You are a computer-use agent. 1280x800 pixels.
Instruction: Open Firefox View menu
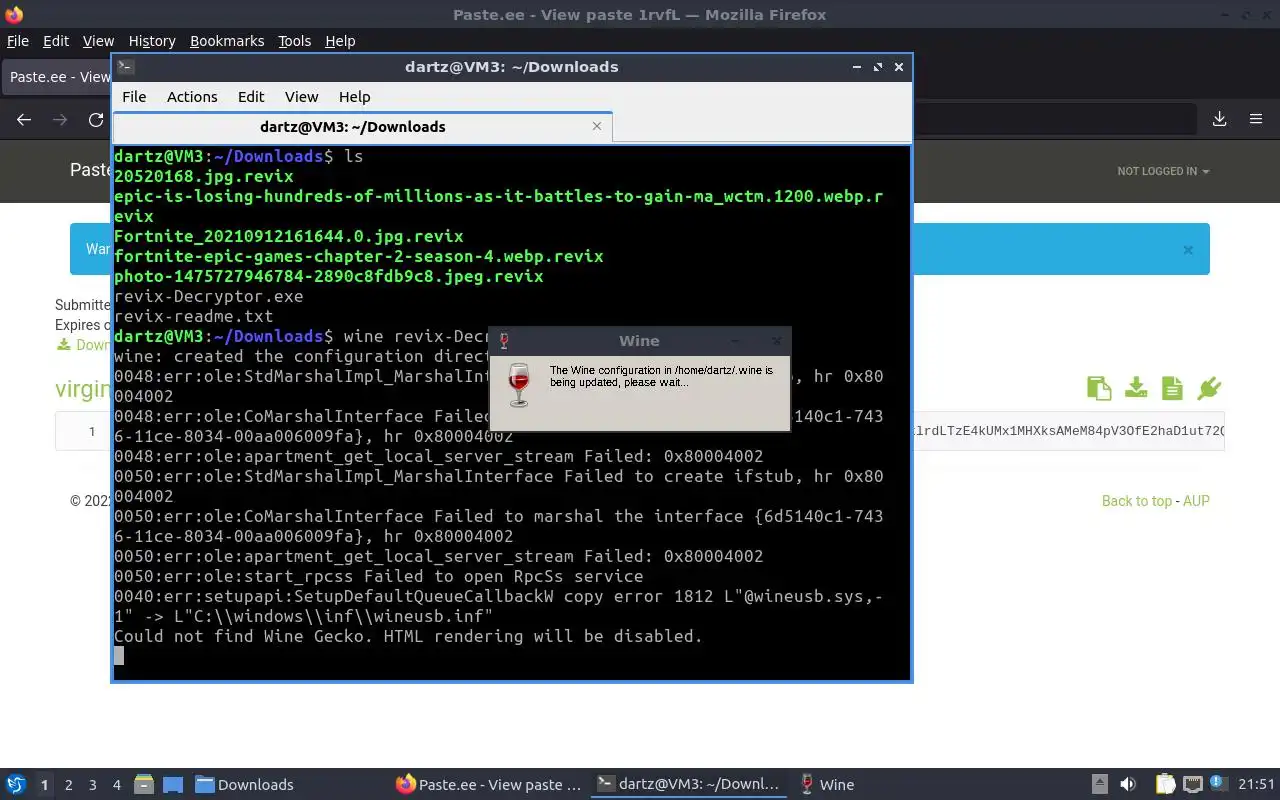[x=98, y=41]
